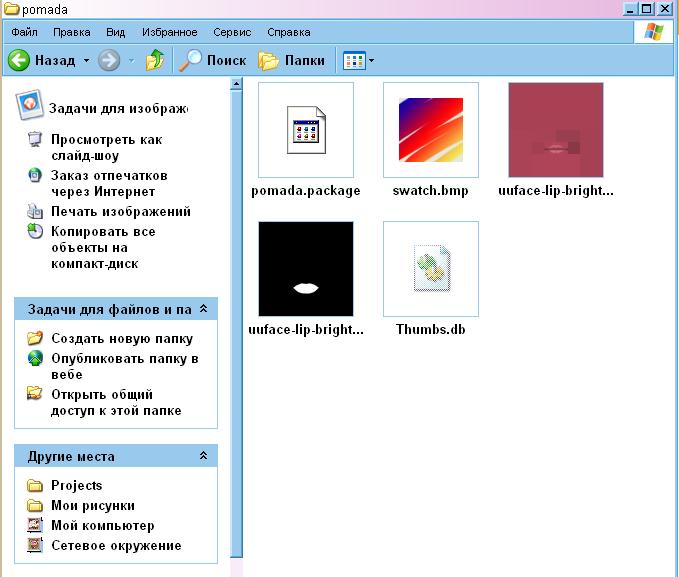Open the 'Мой компьютер' link
679x577 pixels.
[103, 525]
